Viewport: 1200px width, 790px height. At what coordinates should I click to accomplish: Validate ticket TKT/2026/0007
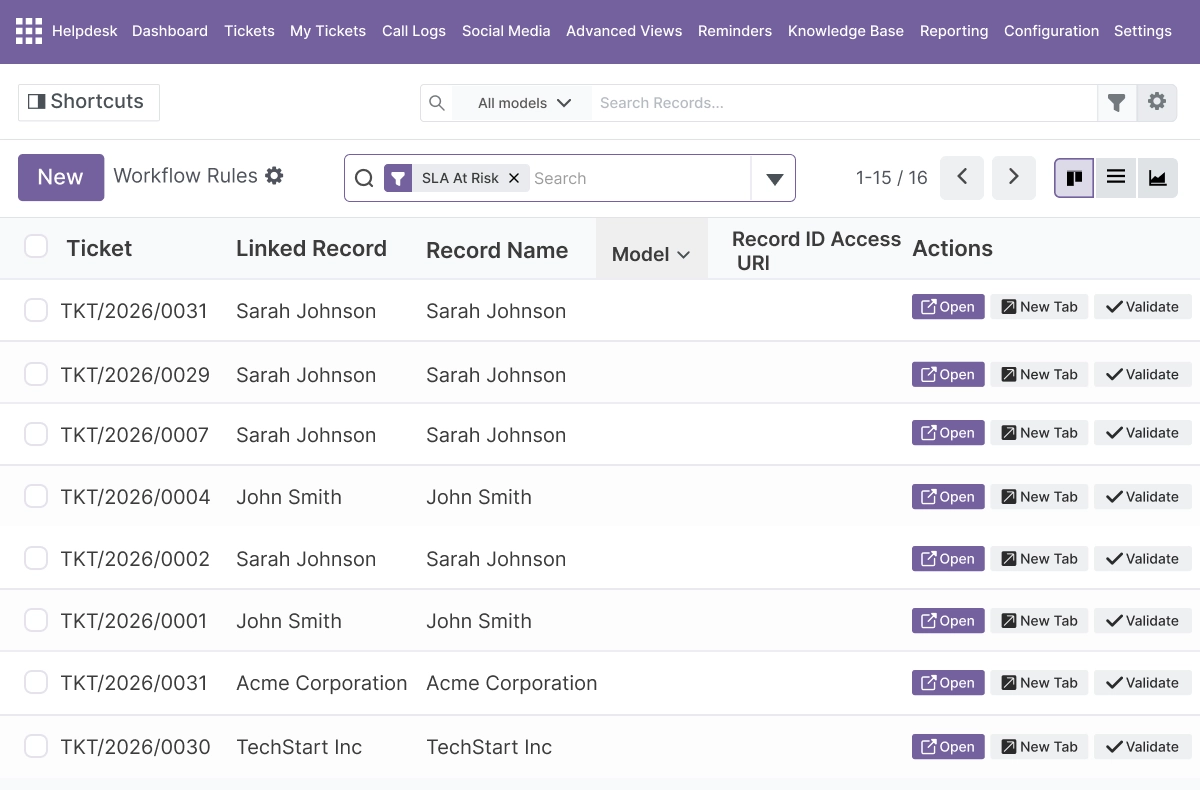[1142, 433]
